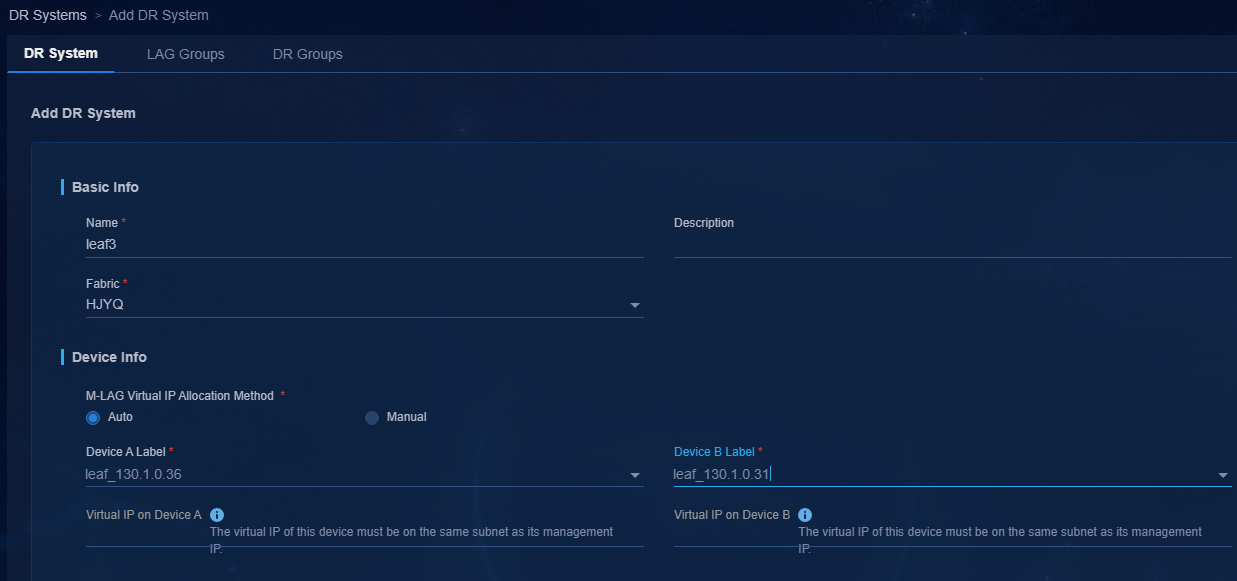Click the info icon beside Virtual IP on Device A
Viewport: 1237px width, 581px height.
click(x=217, y=515)
